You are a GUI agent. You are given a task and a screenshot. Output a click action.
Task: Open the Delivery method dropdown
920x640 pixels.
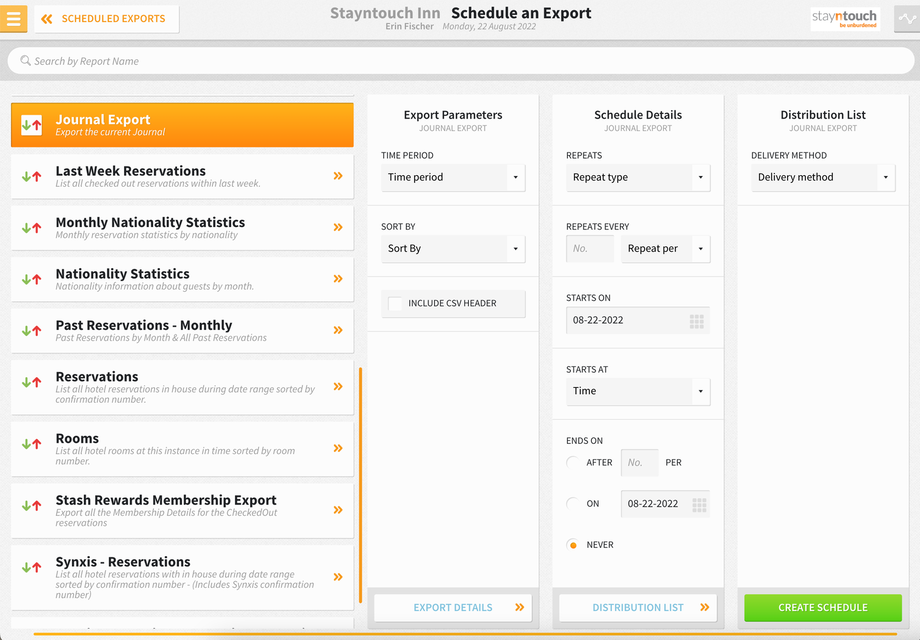823,177
